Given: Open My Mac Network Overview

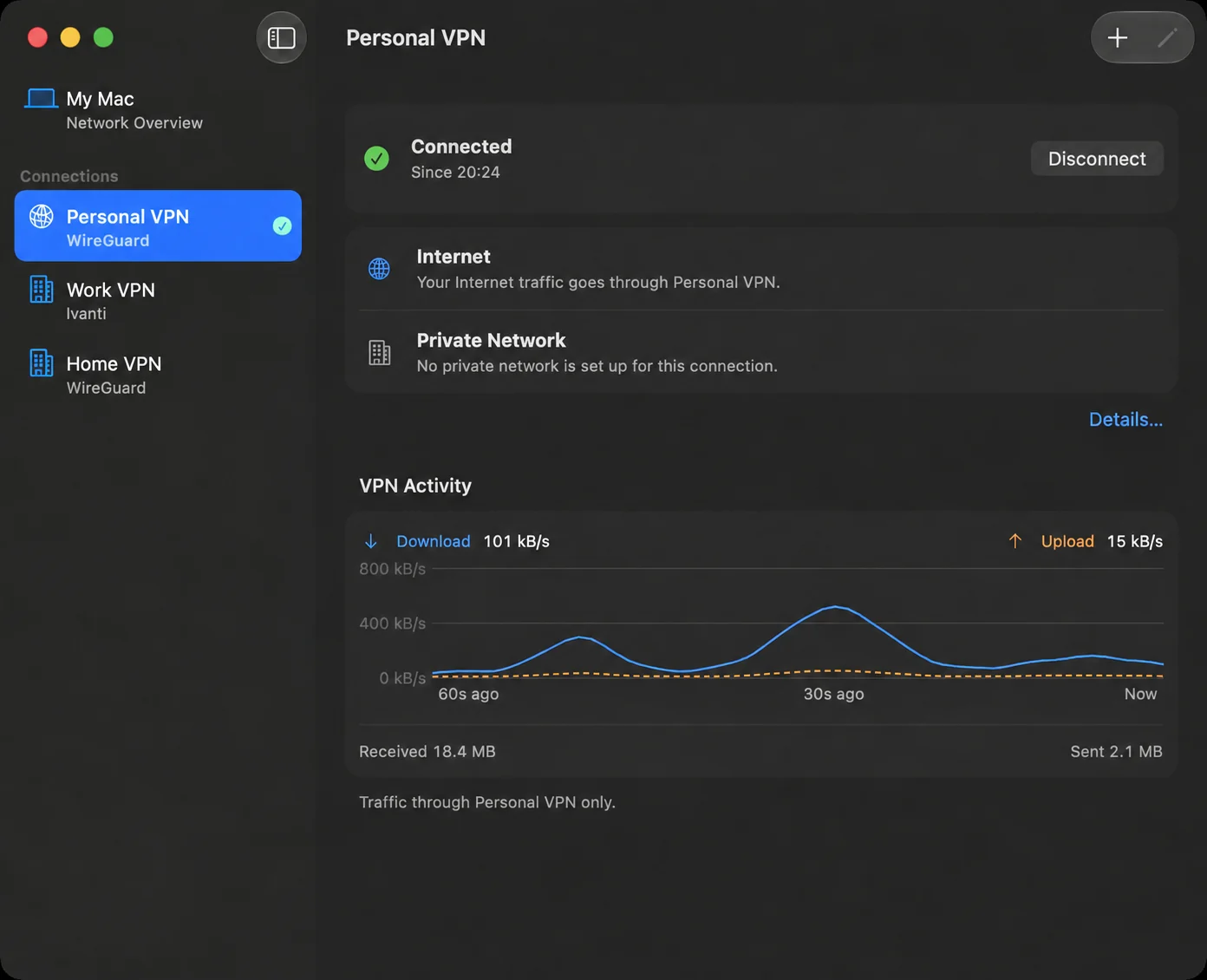Looking at the screenshot, I should 158,110.
